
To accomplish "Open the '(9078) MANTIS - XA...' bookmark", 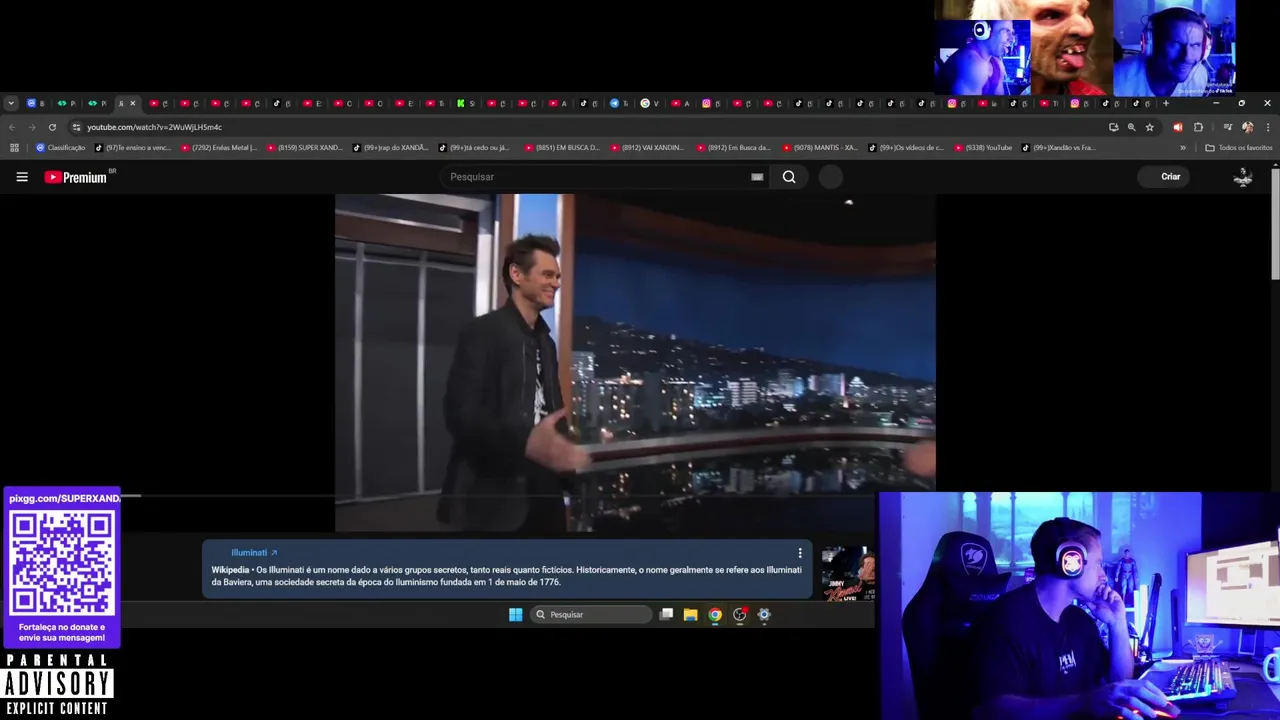I will click(x=820, y=148).
